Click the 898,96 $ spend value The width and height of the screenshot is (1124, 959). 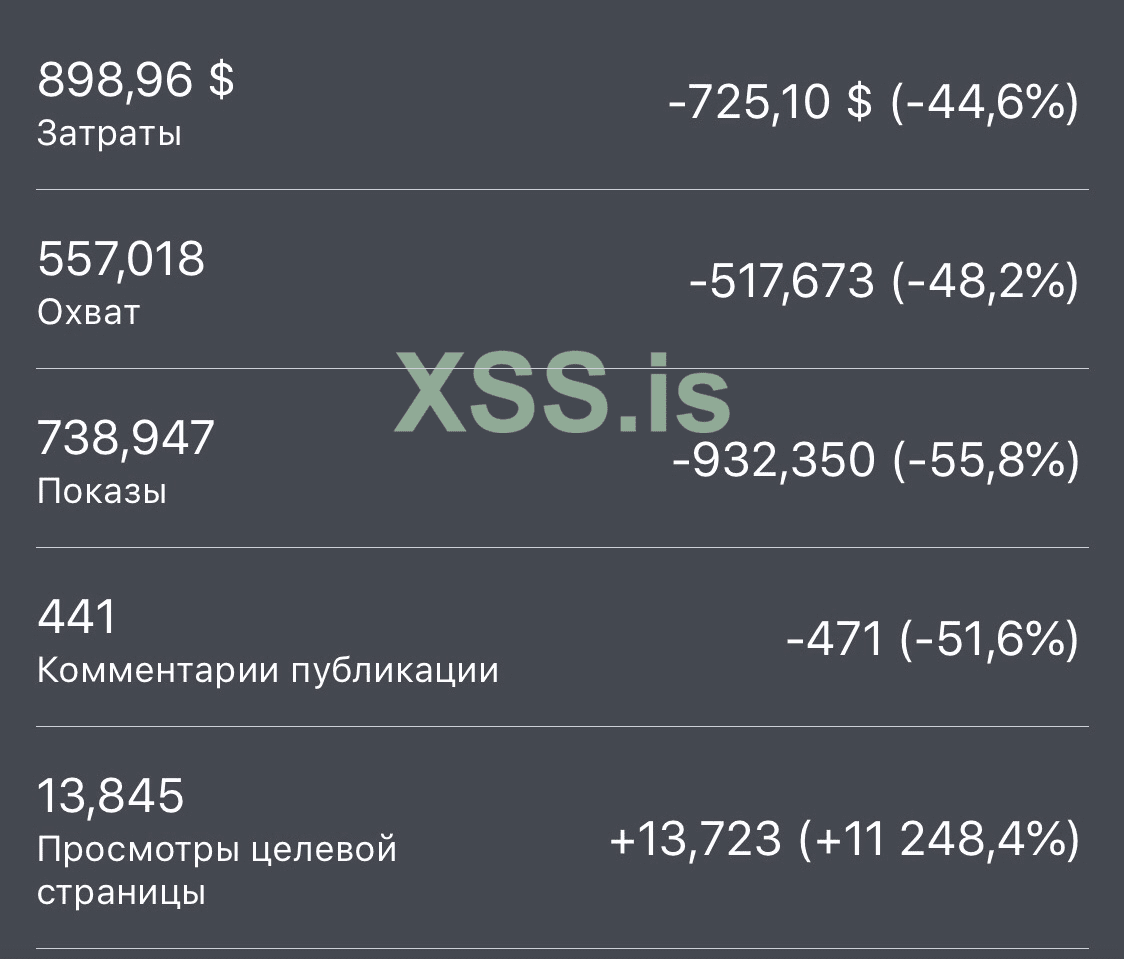[x=135, y=80]
